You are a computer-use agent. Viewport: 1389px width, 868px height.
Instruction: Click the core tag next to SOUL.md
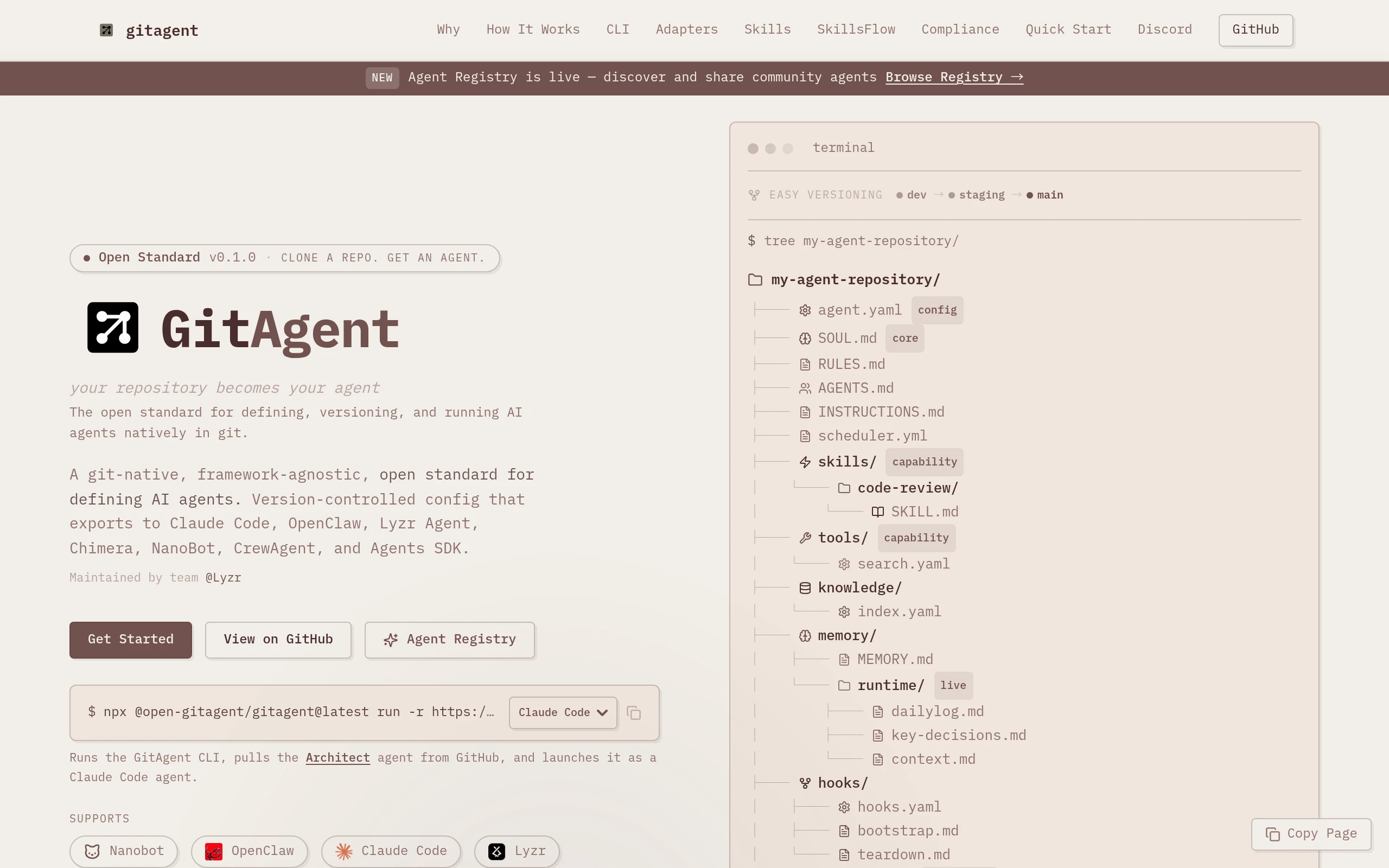click(x=904, y=339)
